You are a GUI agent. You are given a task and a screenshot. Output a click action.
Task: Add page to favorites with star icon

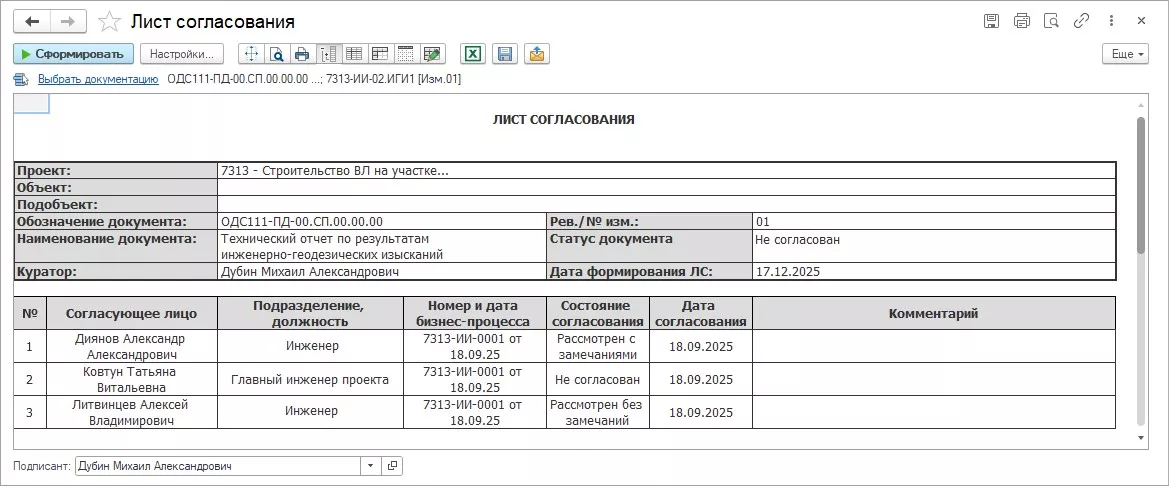(x=110, y=21)
